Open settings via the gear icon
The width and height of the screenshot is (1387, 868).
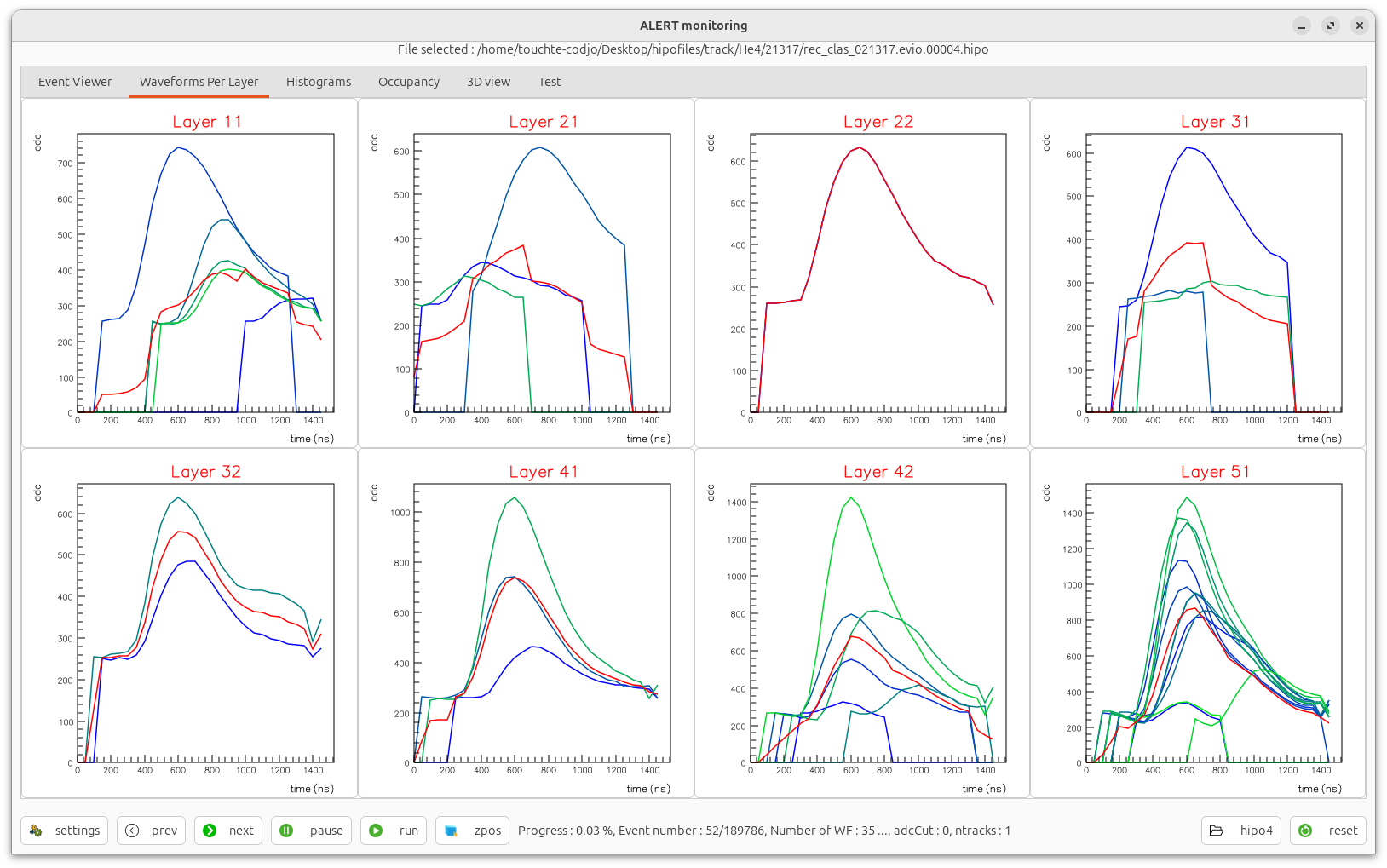click(36, 831)
